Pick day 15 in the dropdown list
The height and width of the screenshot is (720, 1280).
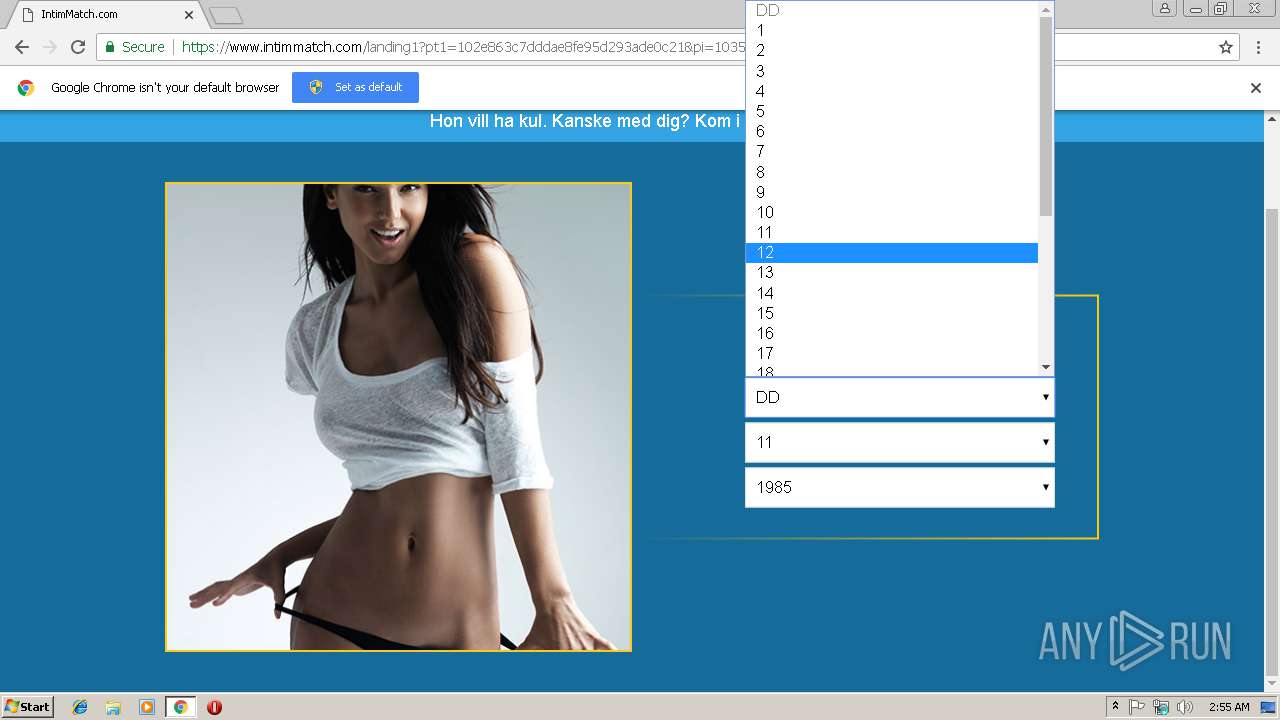click(x=891, y=313)
